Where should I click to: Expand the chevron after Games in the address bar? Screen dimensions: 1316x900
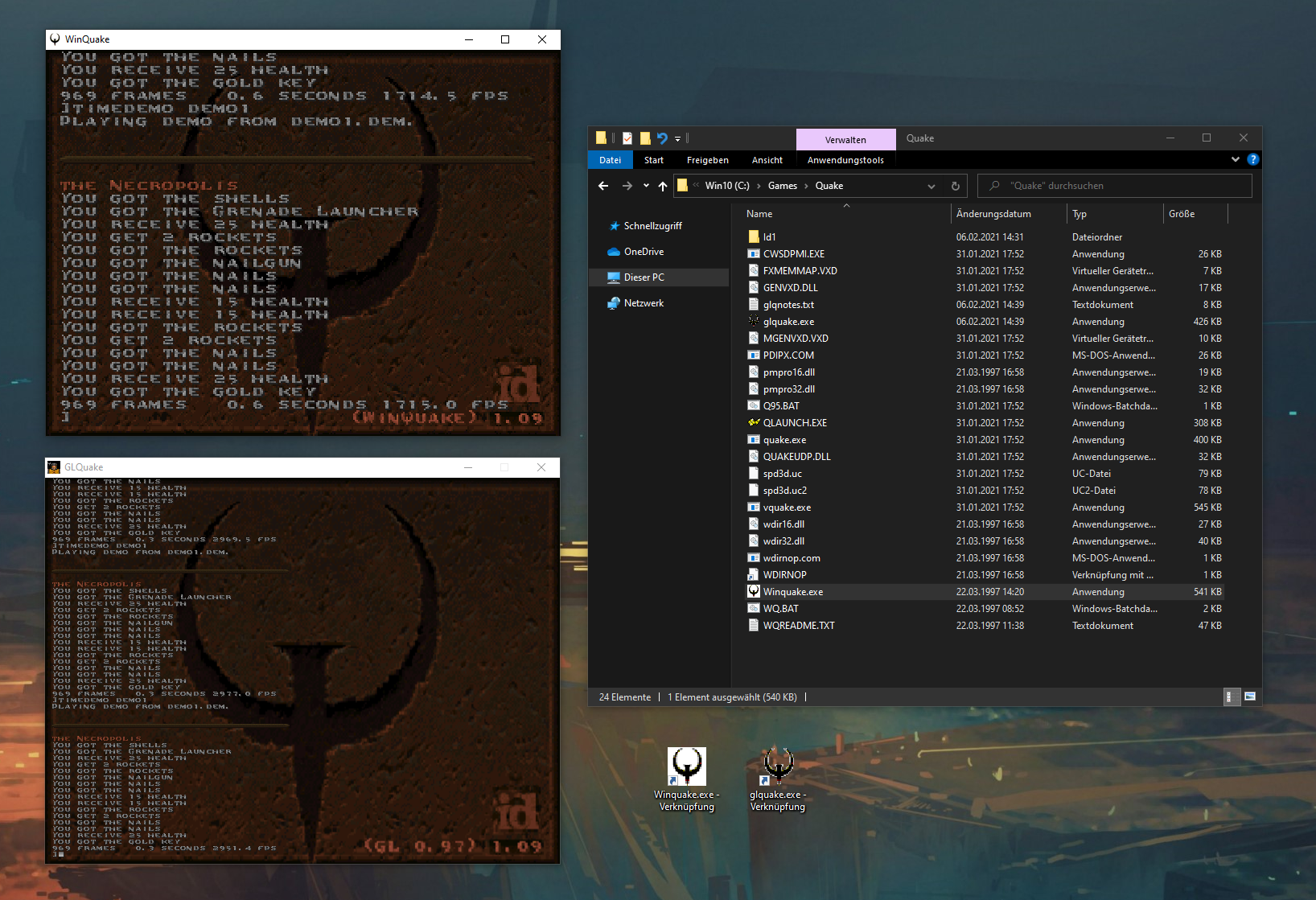coord(806,186)
